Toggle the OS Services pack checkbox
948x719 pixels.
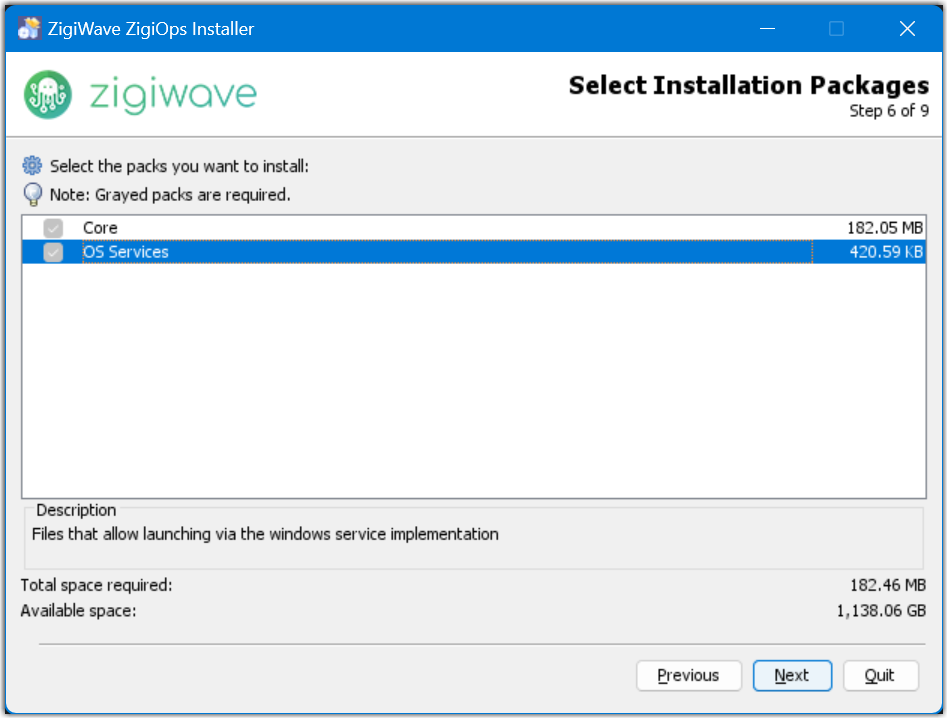click(x=53, y=252)
